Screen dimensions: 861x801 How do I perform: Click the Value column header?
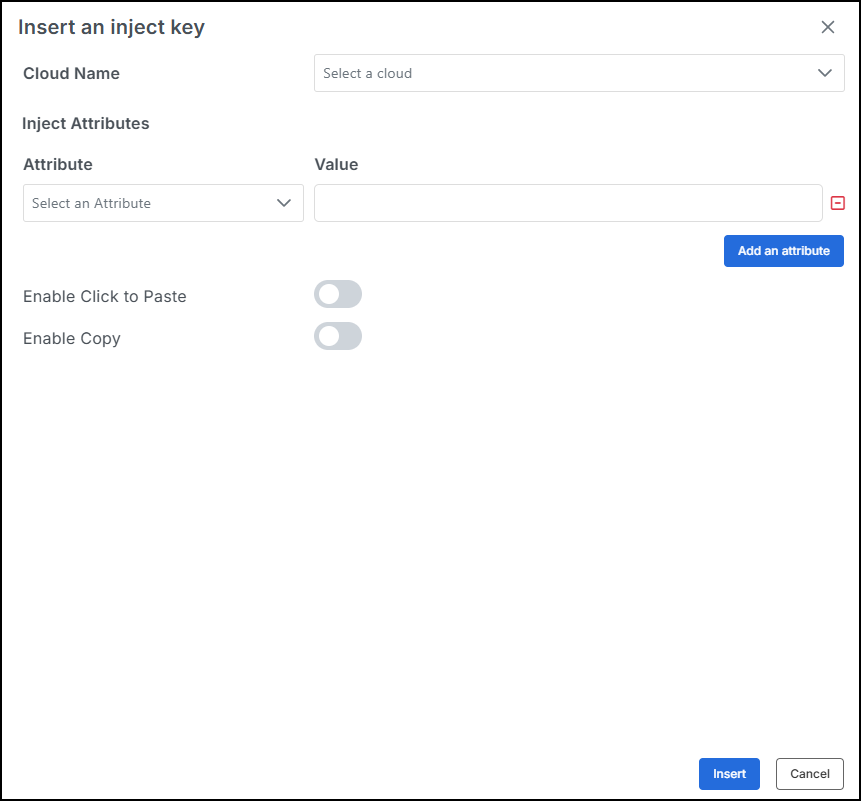click(x=336, y=164)
